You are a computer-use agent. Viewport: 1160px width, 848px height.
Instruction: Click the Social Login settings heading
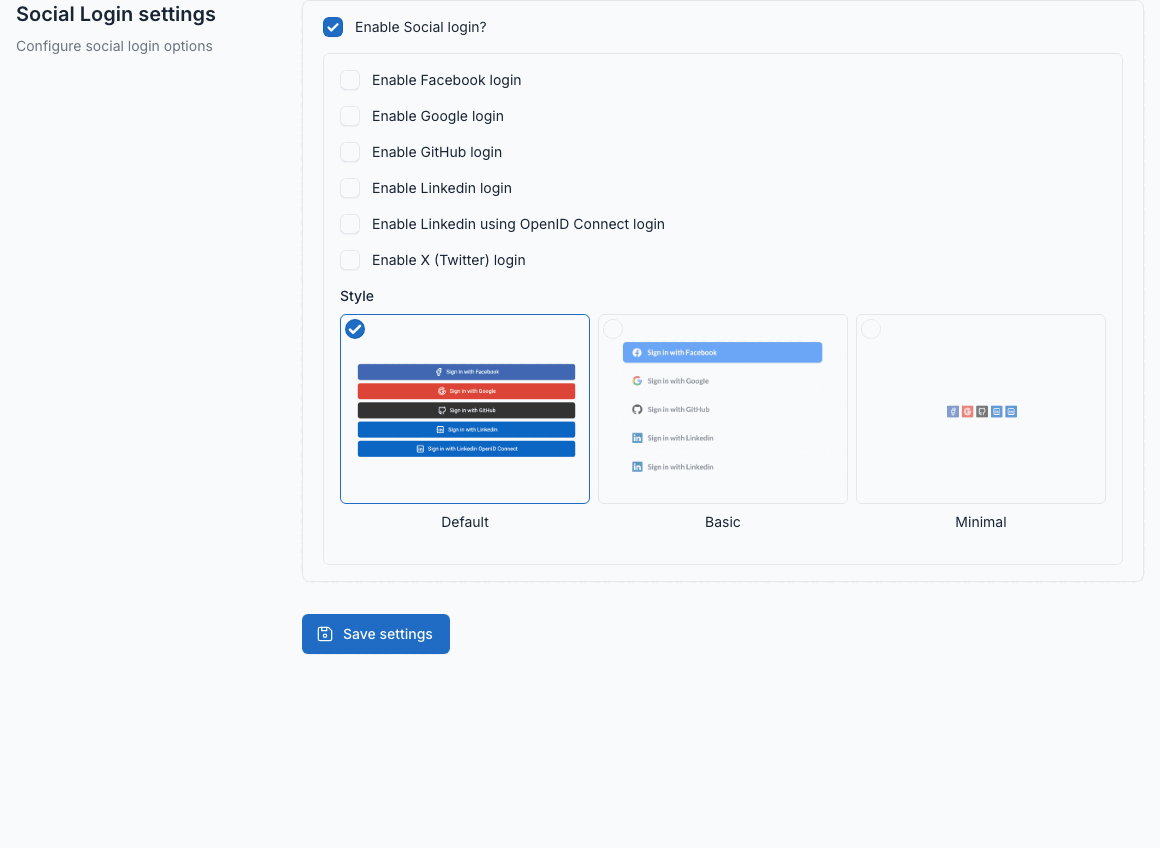(x=116, y=14)
